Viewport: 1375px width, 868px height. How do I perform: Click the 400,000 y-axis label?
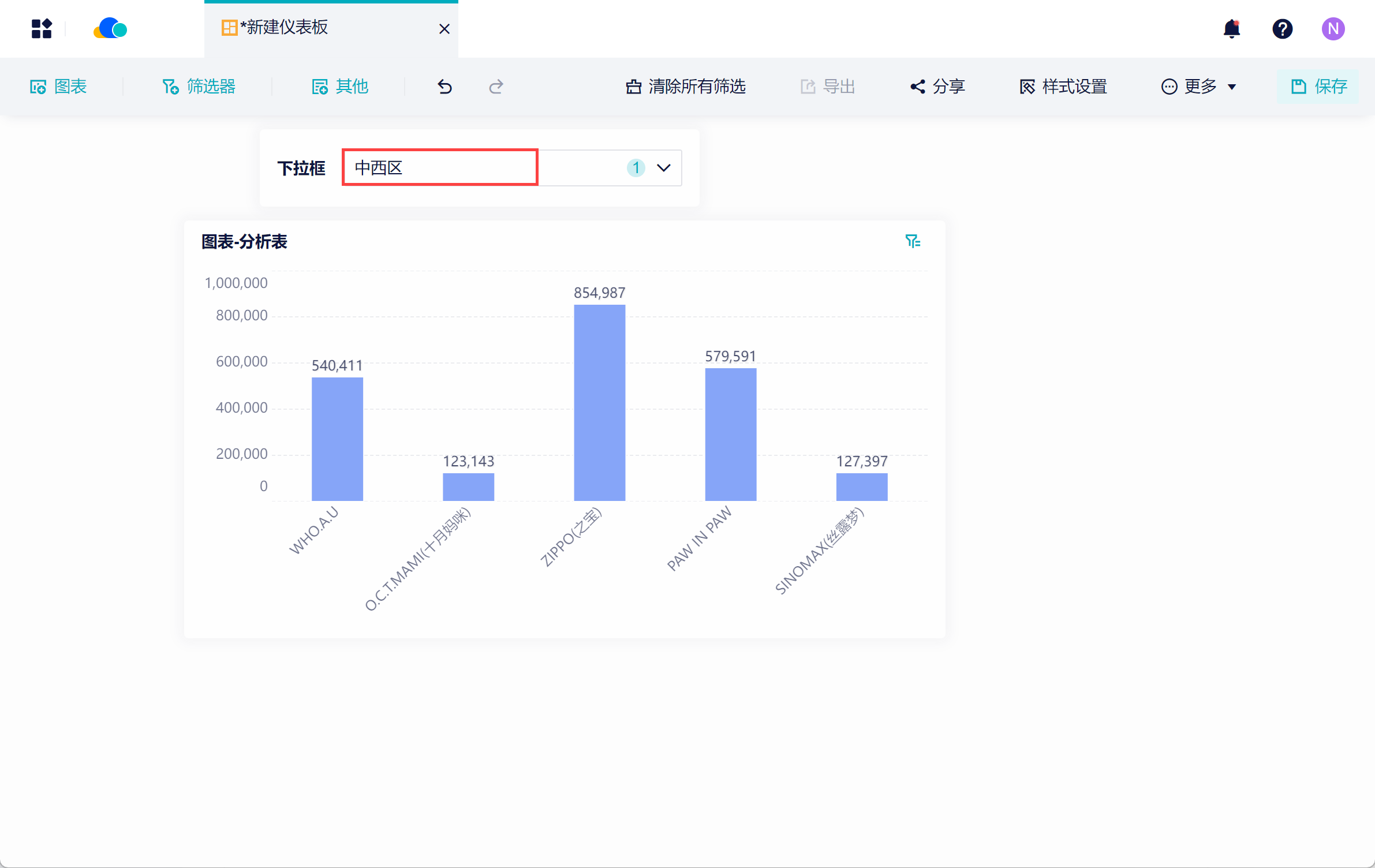(242, 407)
